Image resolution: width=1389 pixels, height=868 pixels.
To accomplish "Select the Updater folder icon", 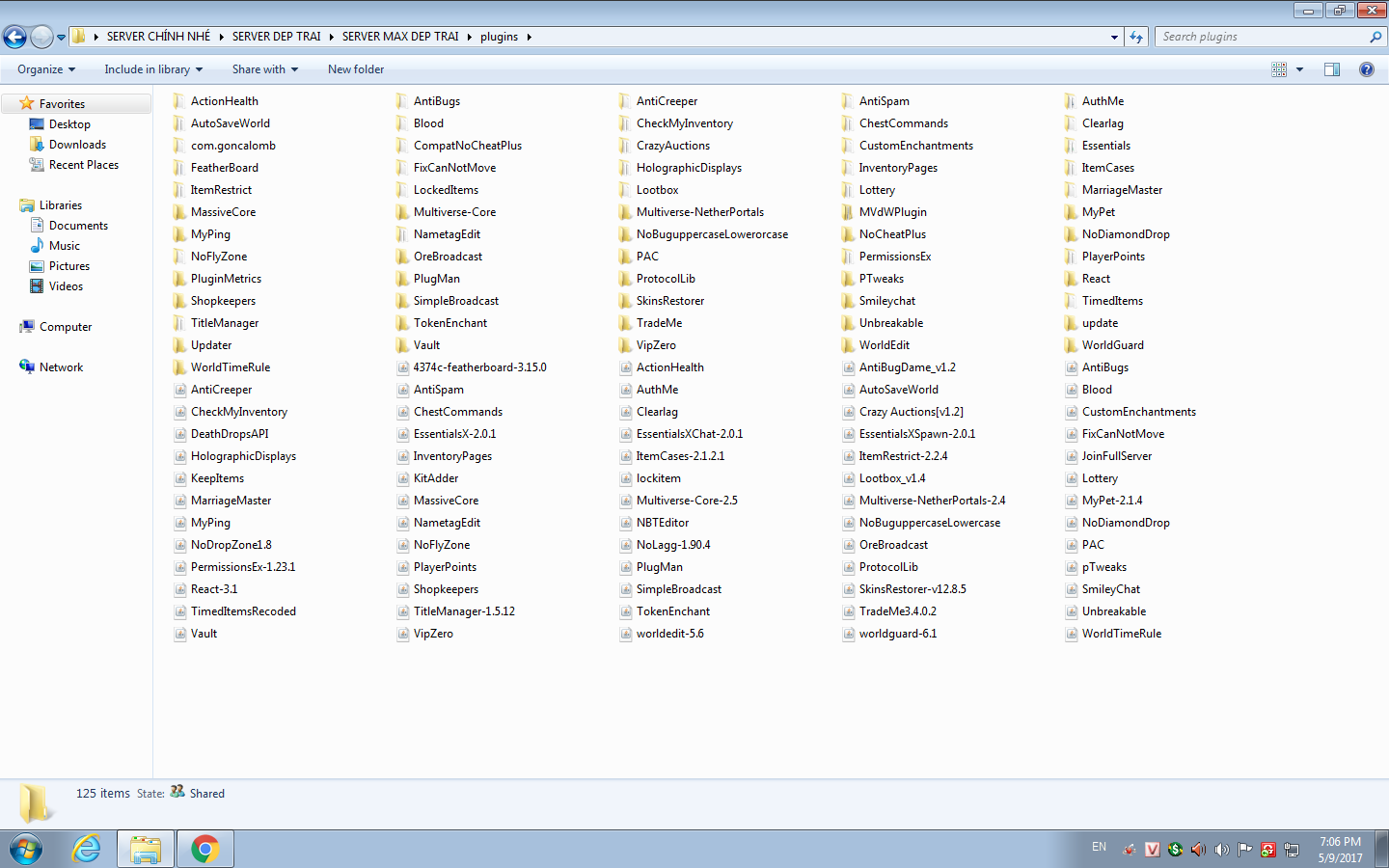I will point(178,345).
